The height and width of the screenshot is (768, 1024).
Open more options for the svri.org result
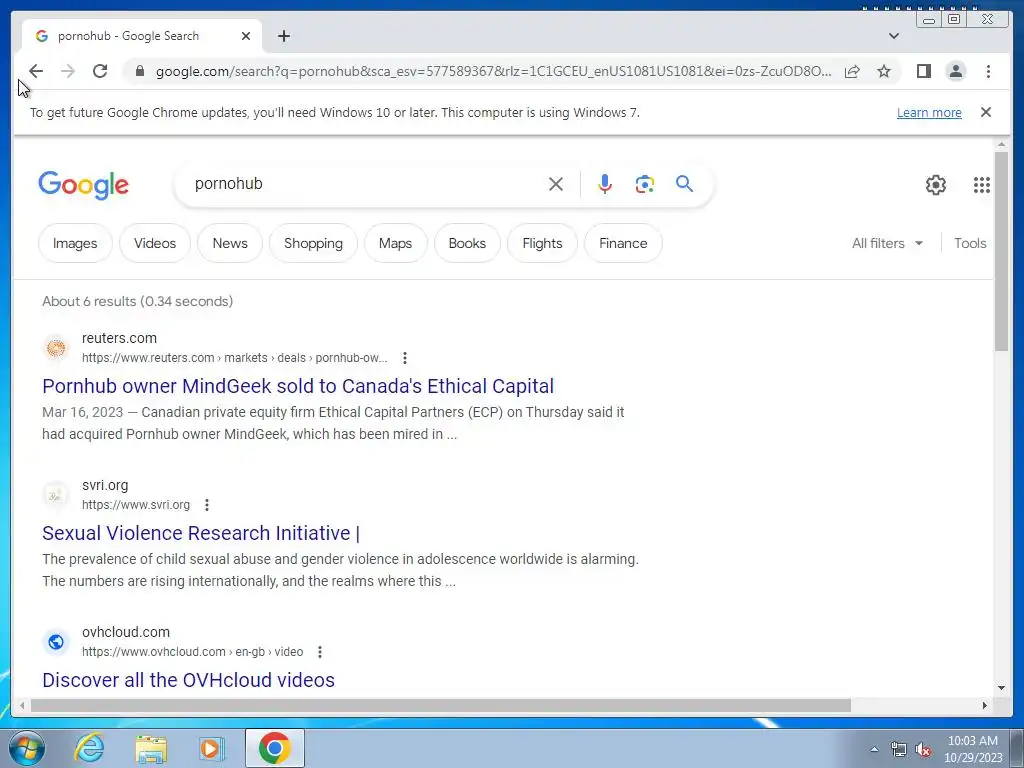(207, 505)
